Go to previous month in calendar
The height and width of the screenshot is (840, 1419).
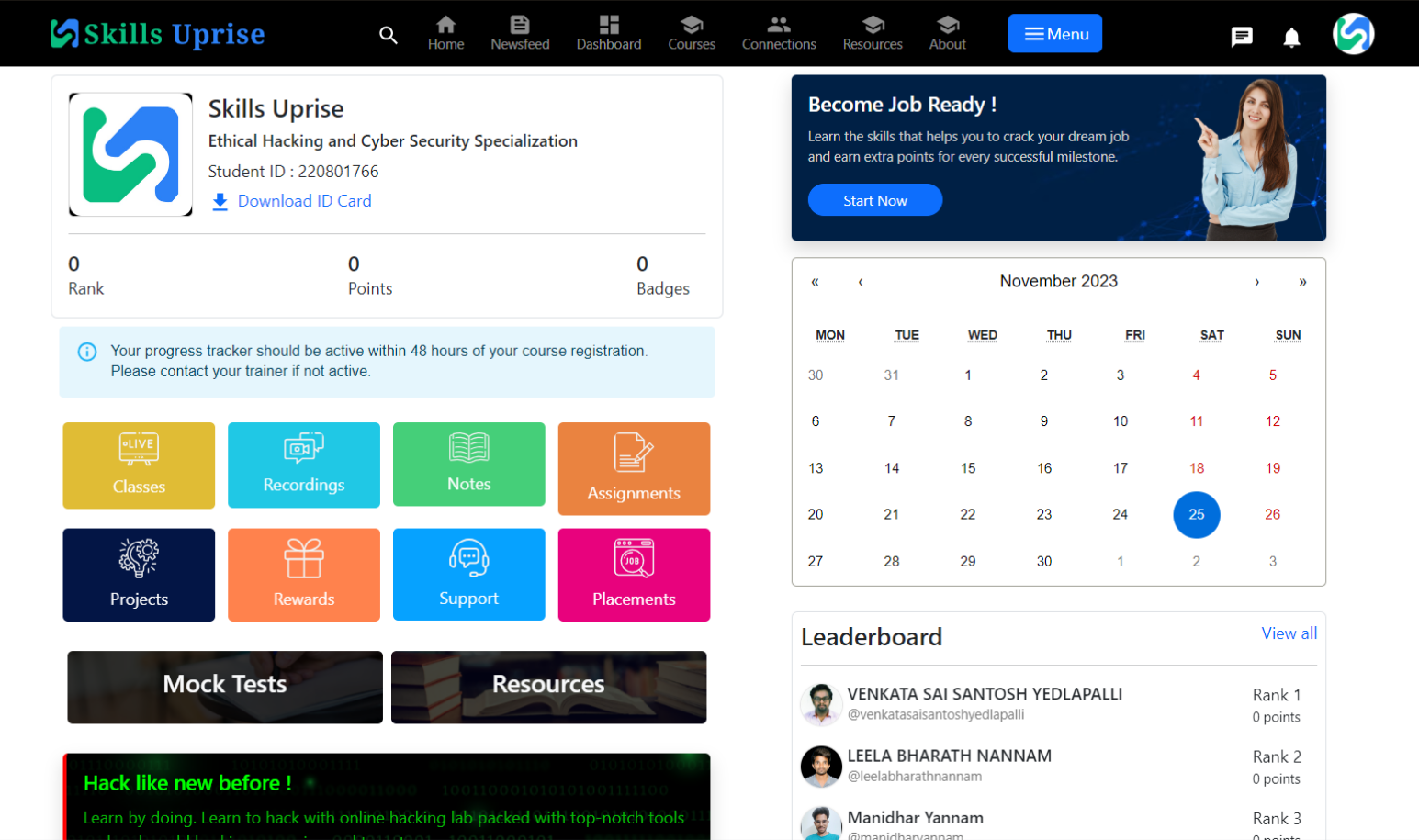[861, 282]
